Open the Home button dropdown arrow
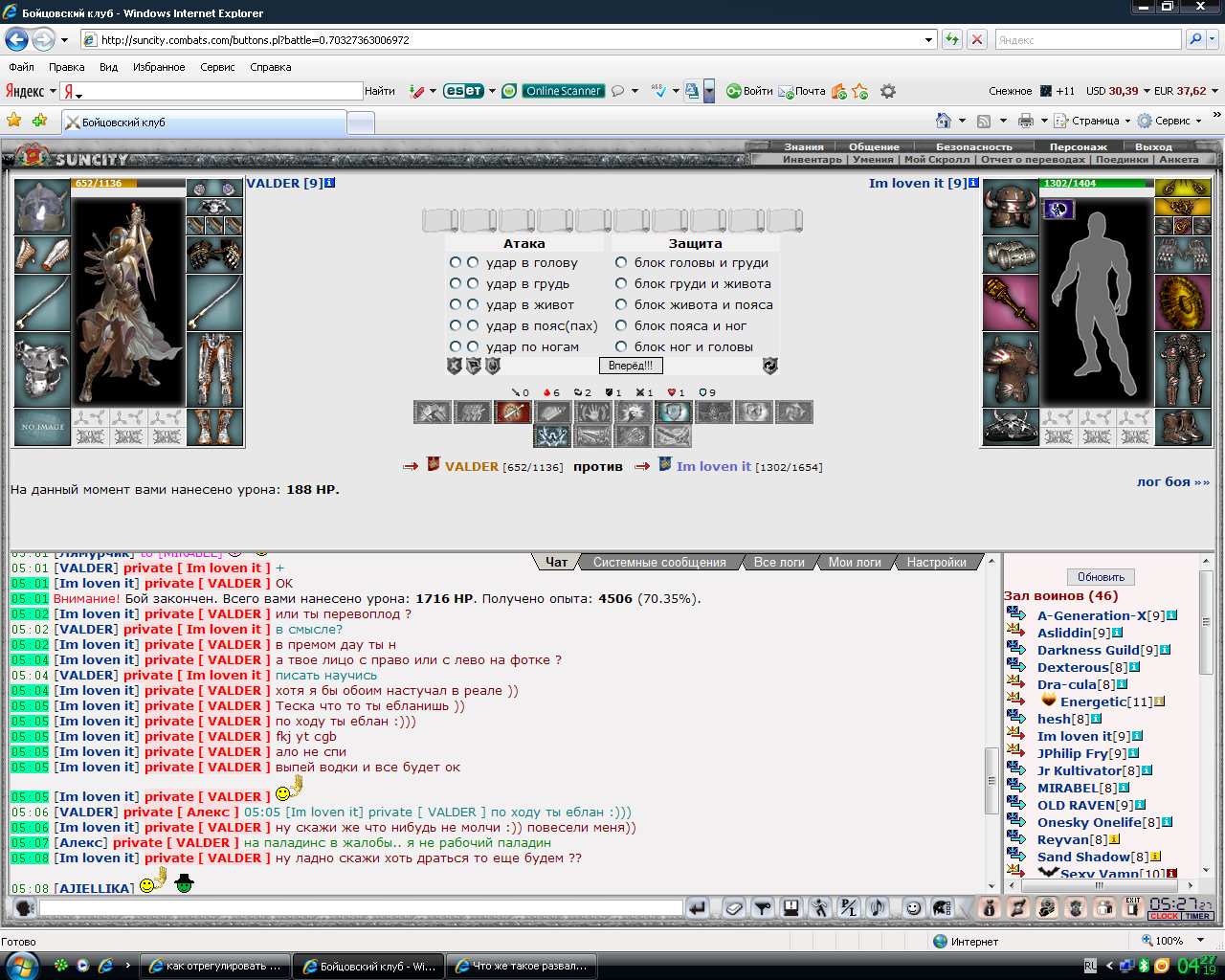The width and height of the screenshot is (1225, 980). click(x=961, y=121)
